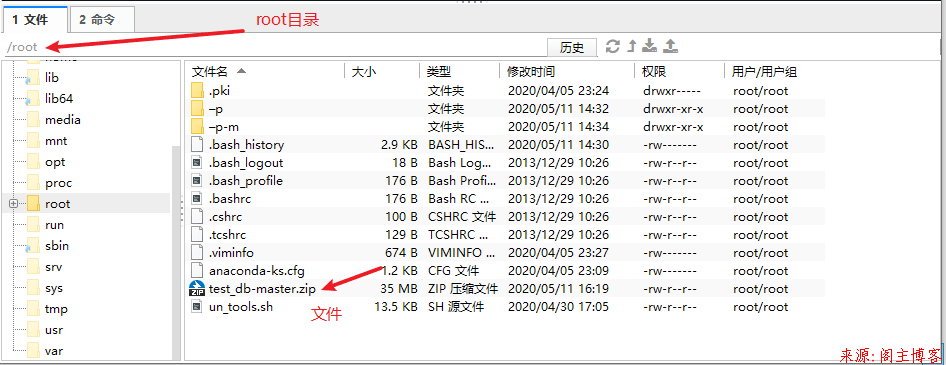
Task: Click the .bashrc file icon
Action: [197, 198]
